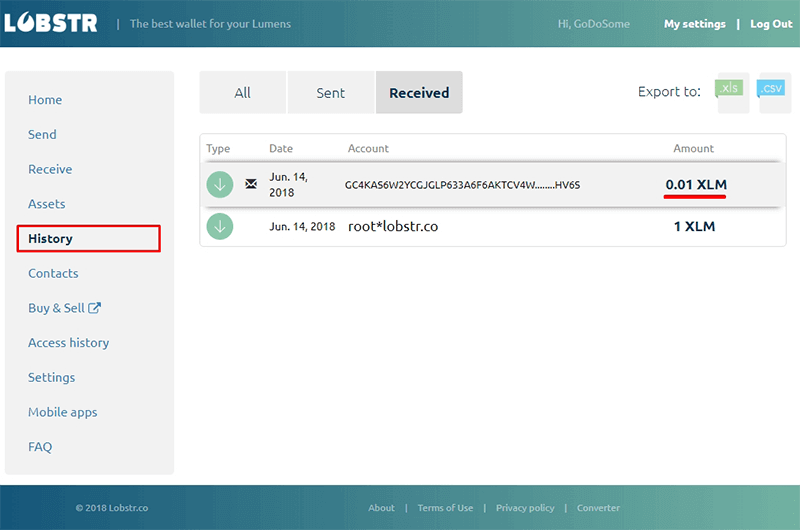
Task: Click the Type column header
Action: [218, 148]
